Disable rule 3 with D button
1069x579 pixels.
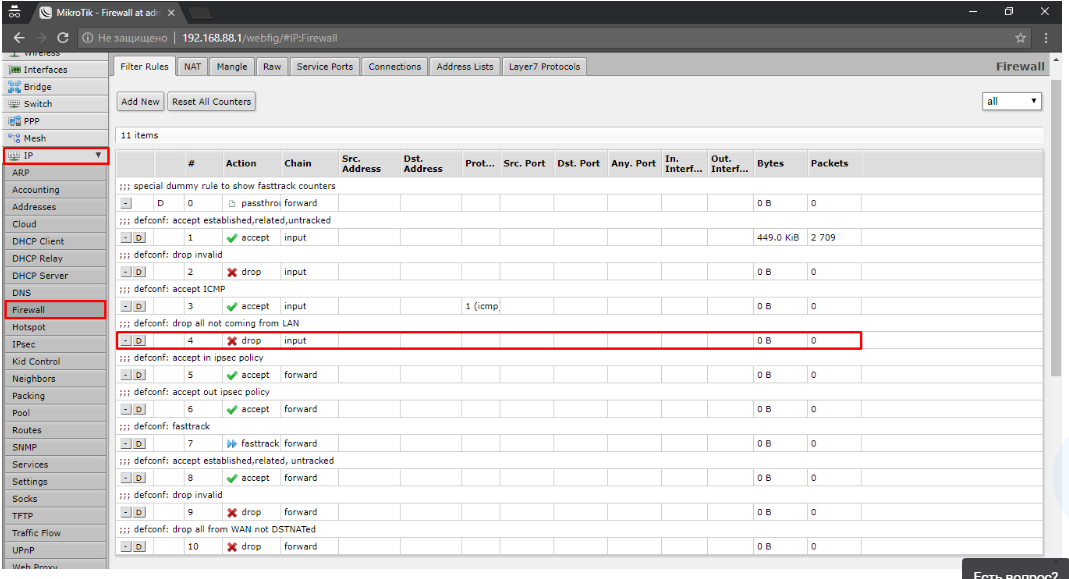coord(139,307)
